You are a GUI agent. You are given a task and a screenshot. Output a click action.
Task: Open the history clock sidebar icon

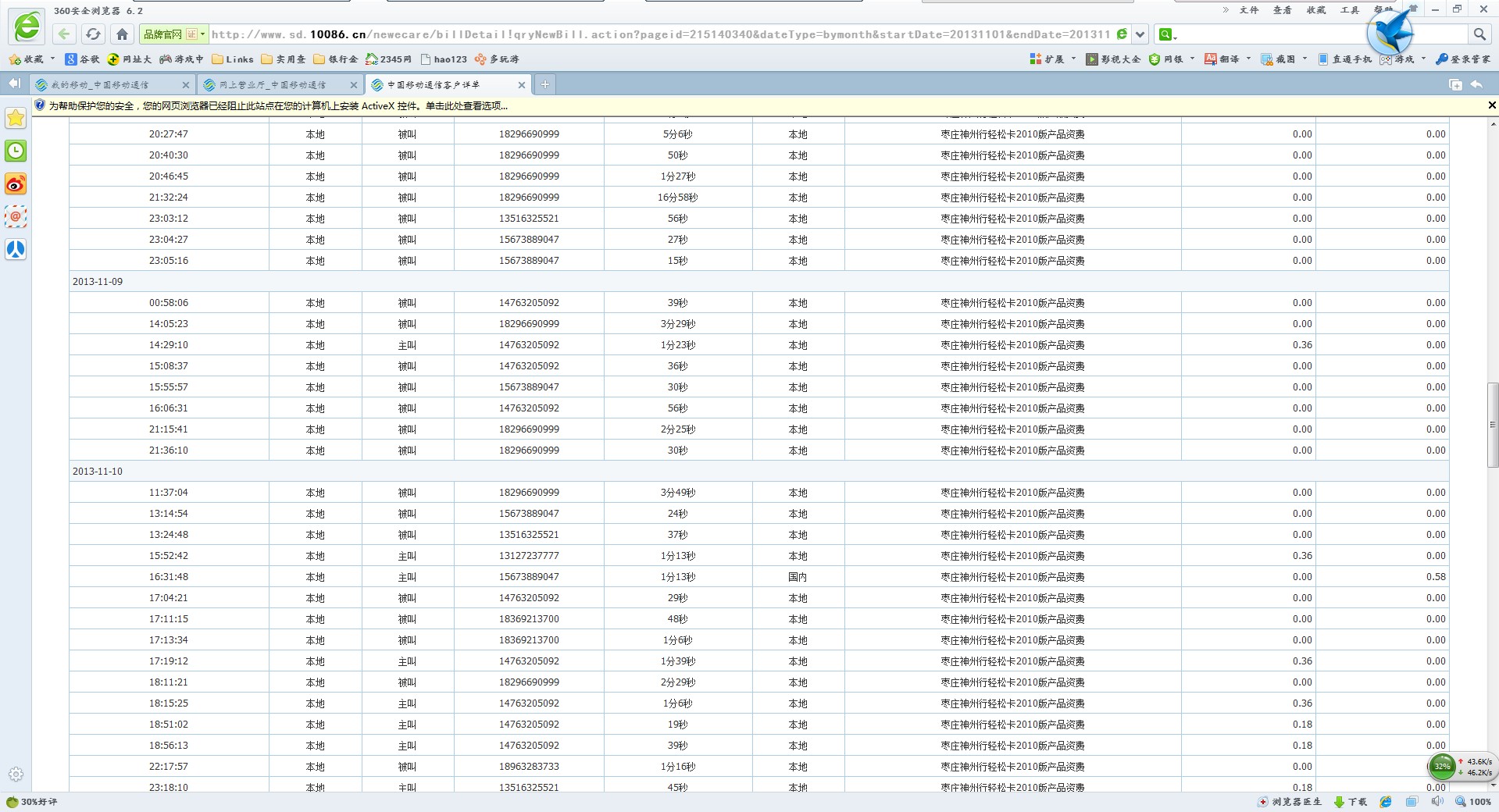pyautogui.click(x=16, y=151)
